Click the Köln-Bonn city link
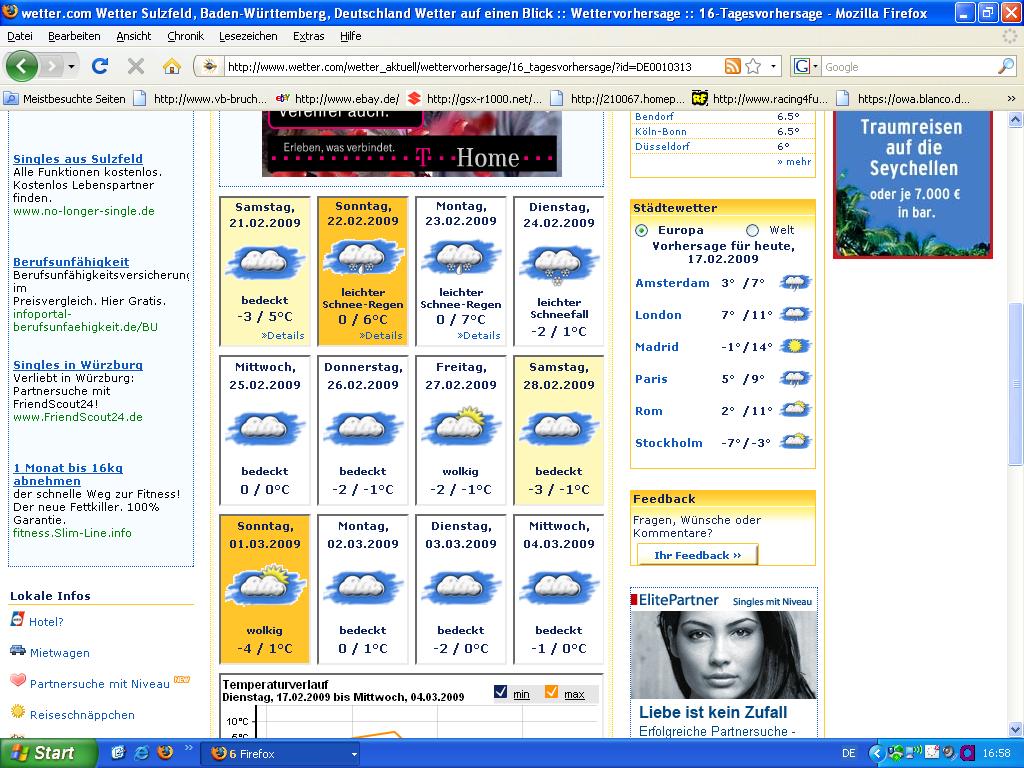This screenshot has height=768, width=1024. click(x=660, y=131)
